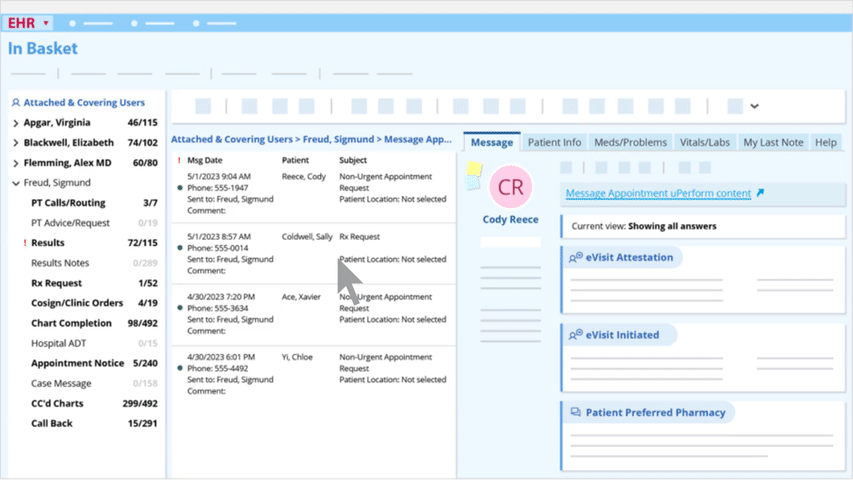This screenshot has height=480, width=853.
Task: Select Reece, Cody message row
Action: click(314, 193)
